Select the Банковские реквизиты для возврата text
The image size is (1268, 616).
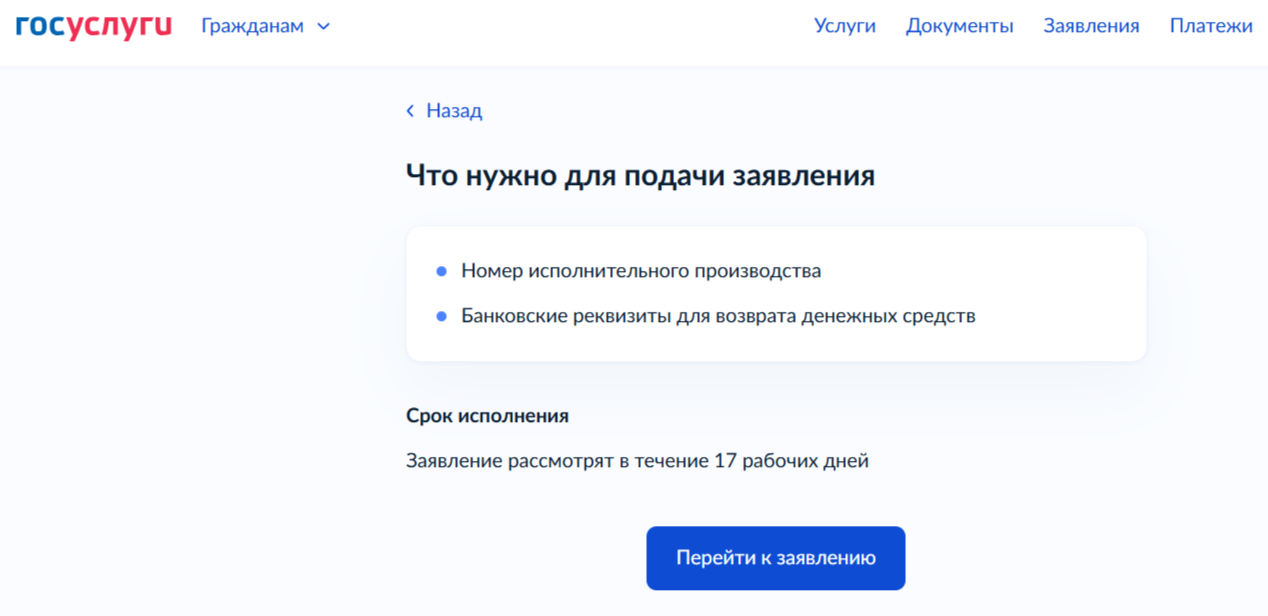pos(717,316)
